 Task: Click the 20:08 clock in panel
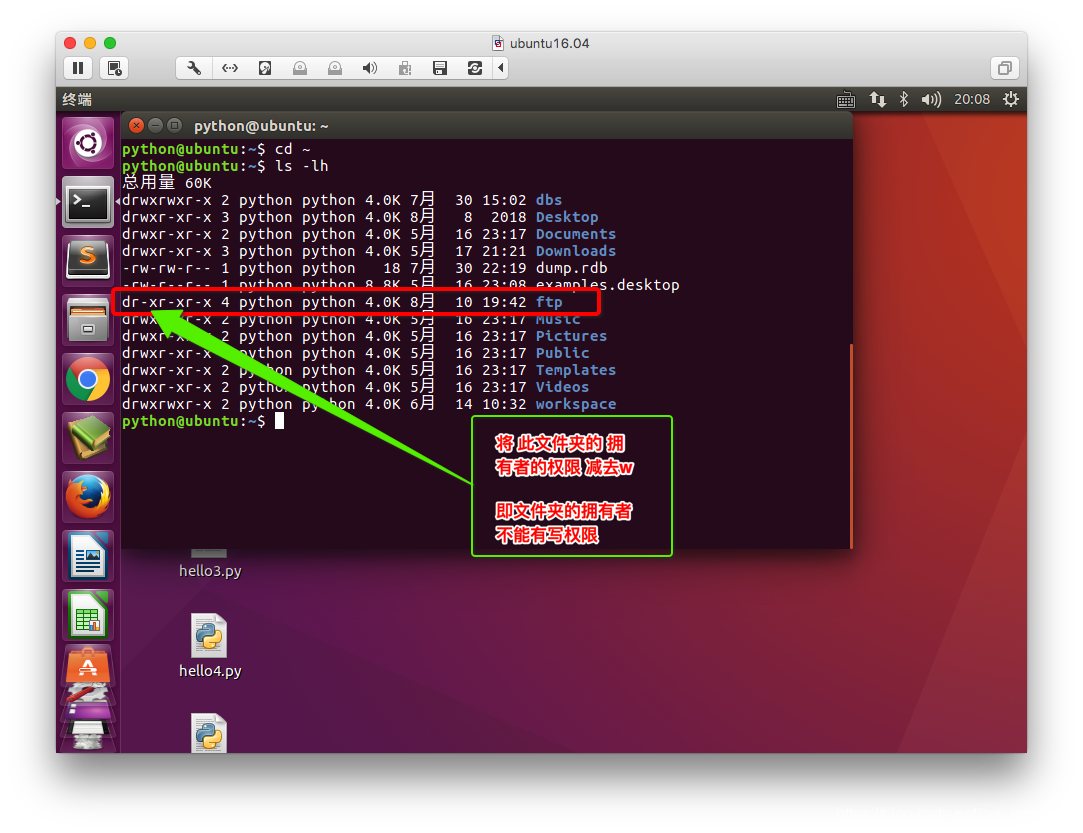coord(972,99)
